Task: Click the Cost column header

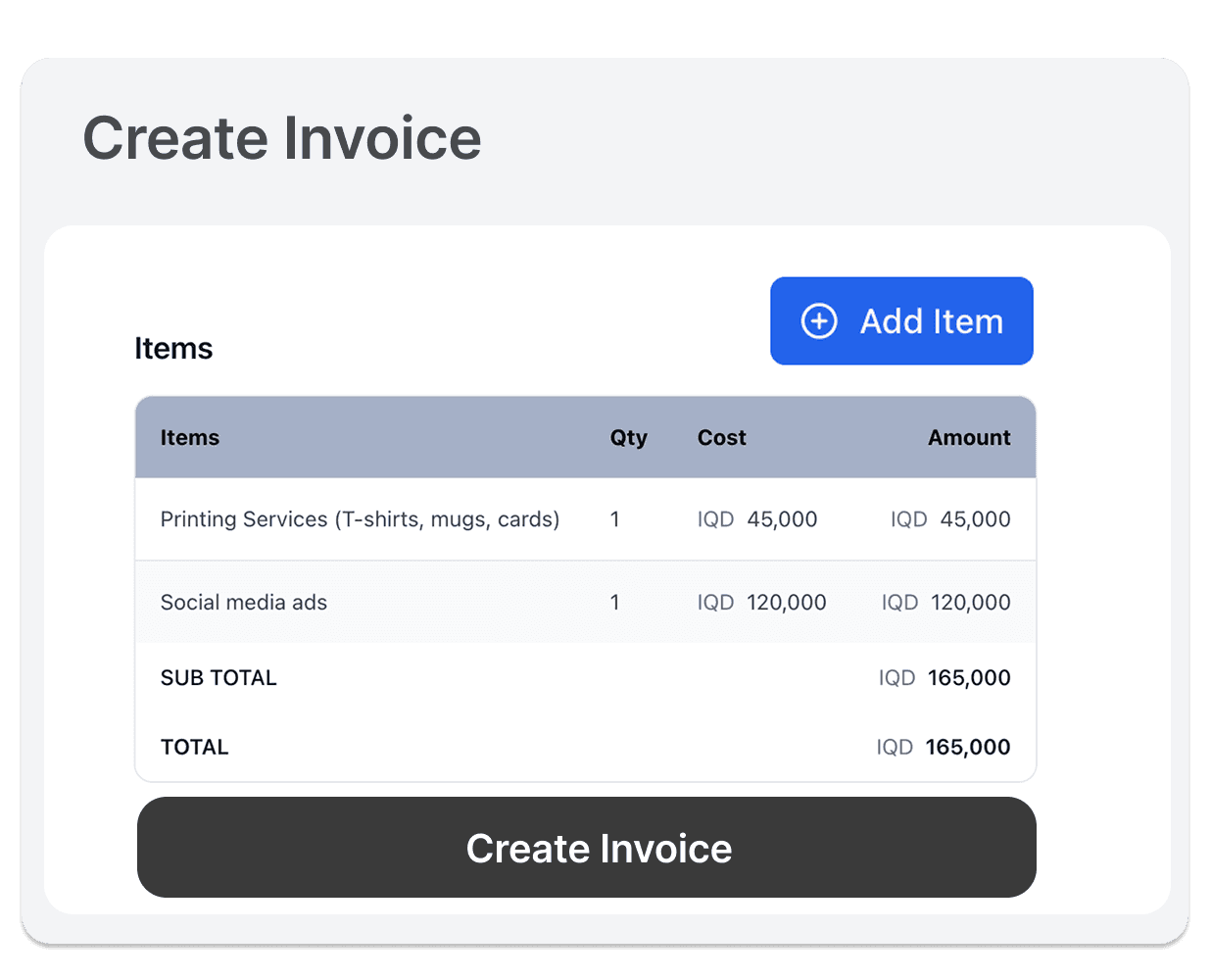Action: point(721,438)
